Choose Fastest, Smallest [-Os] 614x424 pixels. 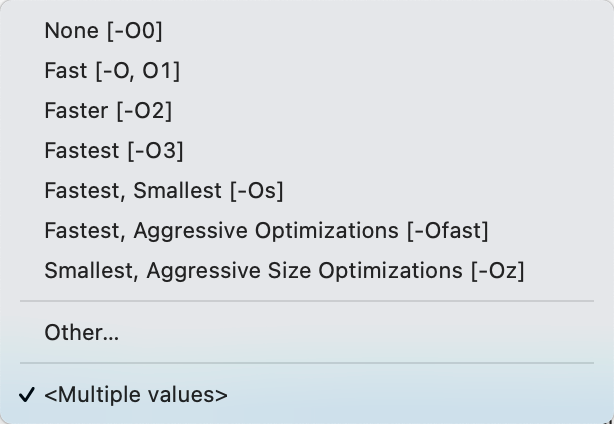164,191
